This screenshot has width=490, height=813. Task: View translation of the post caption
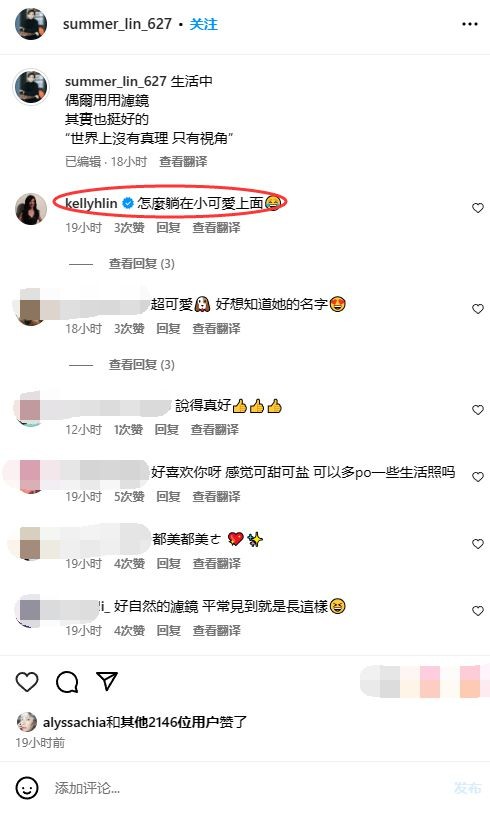pos(183,162)
